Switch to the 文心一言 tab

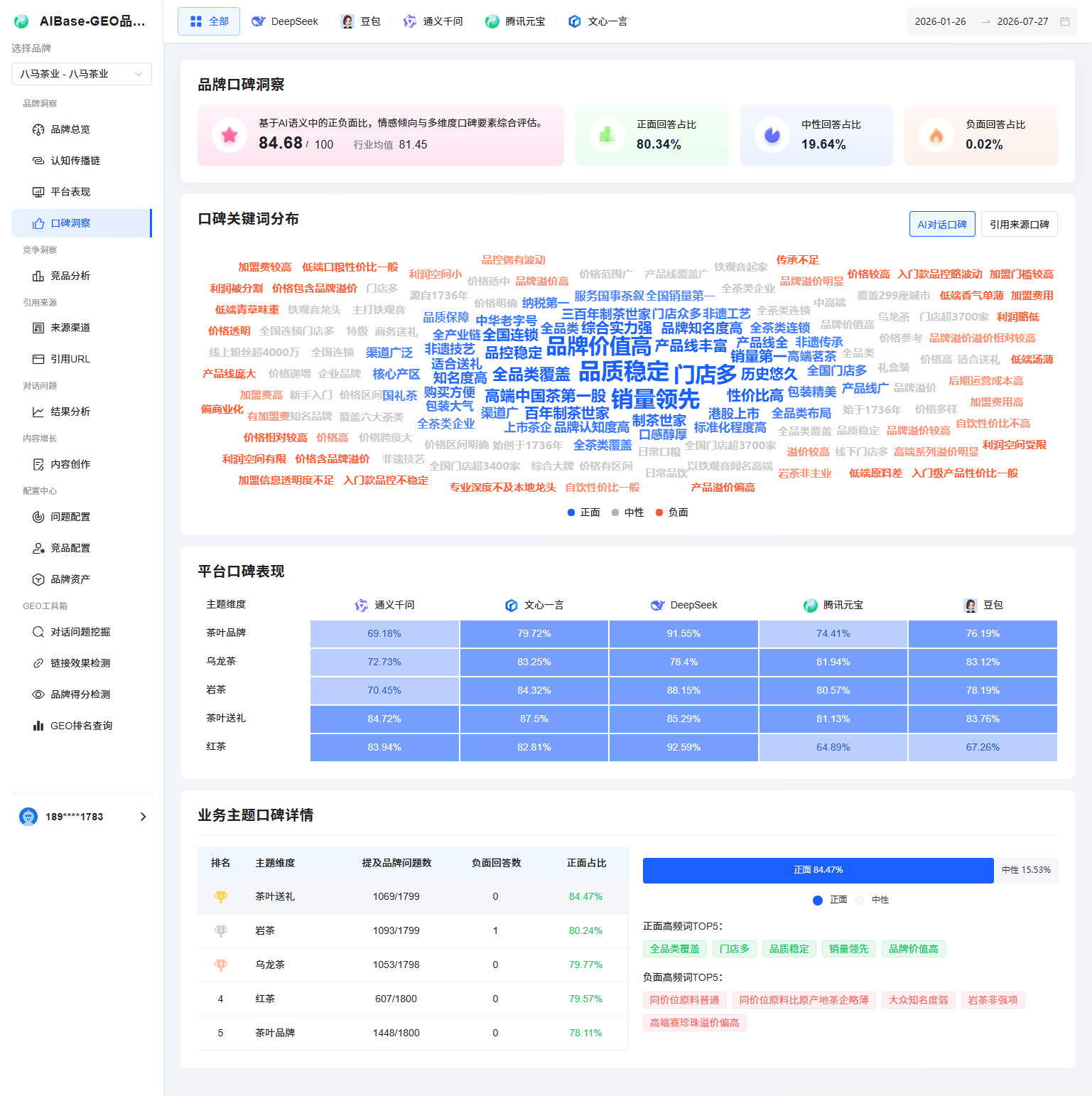point(598,21)
